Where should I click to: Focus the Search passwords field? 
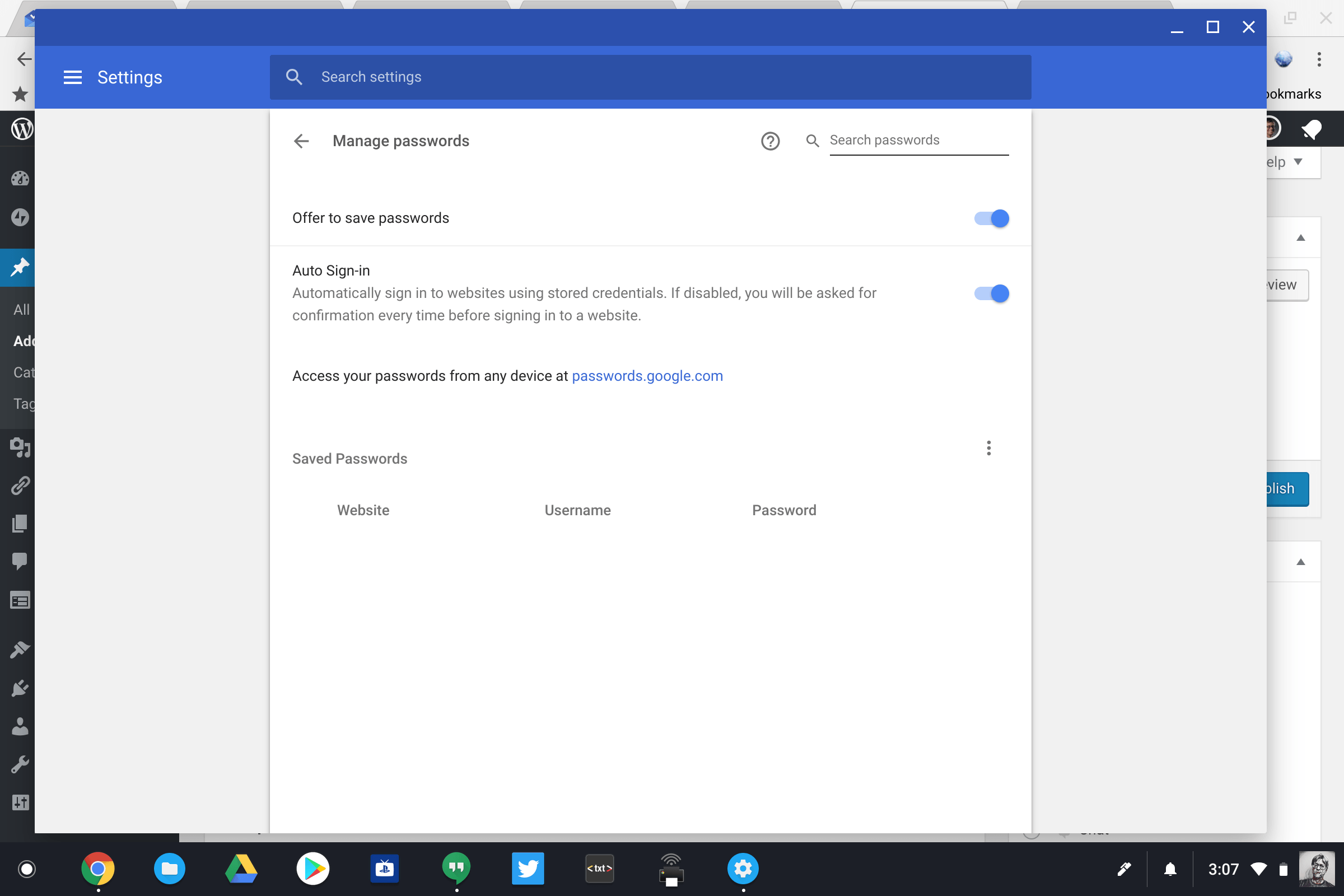click(x=919, y=141)
